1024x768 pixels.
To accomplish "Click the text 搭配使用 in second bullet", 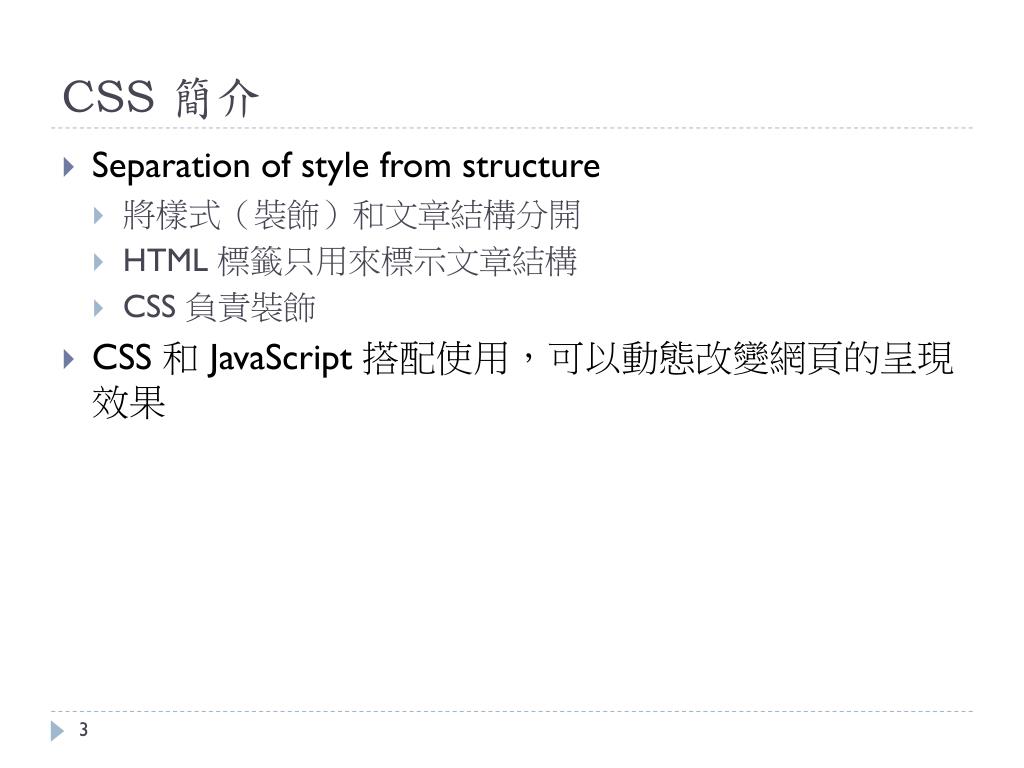I will (436, 358).
